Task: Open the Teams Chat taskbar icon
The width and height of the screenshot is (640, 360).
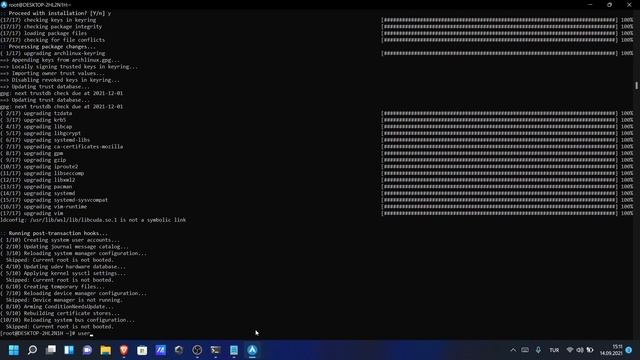Action: [87, 350]
